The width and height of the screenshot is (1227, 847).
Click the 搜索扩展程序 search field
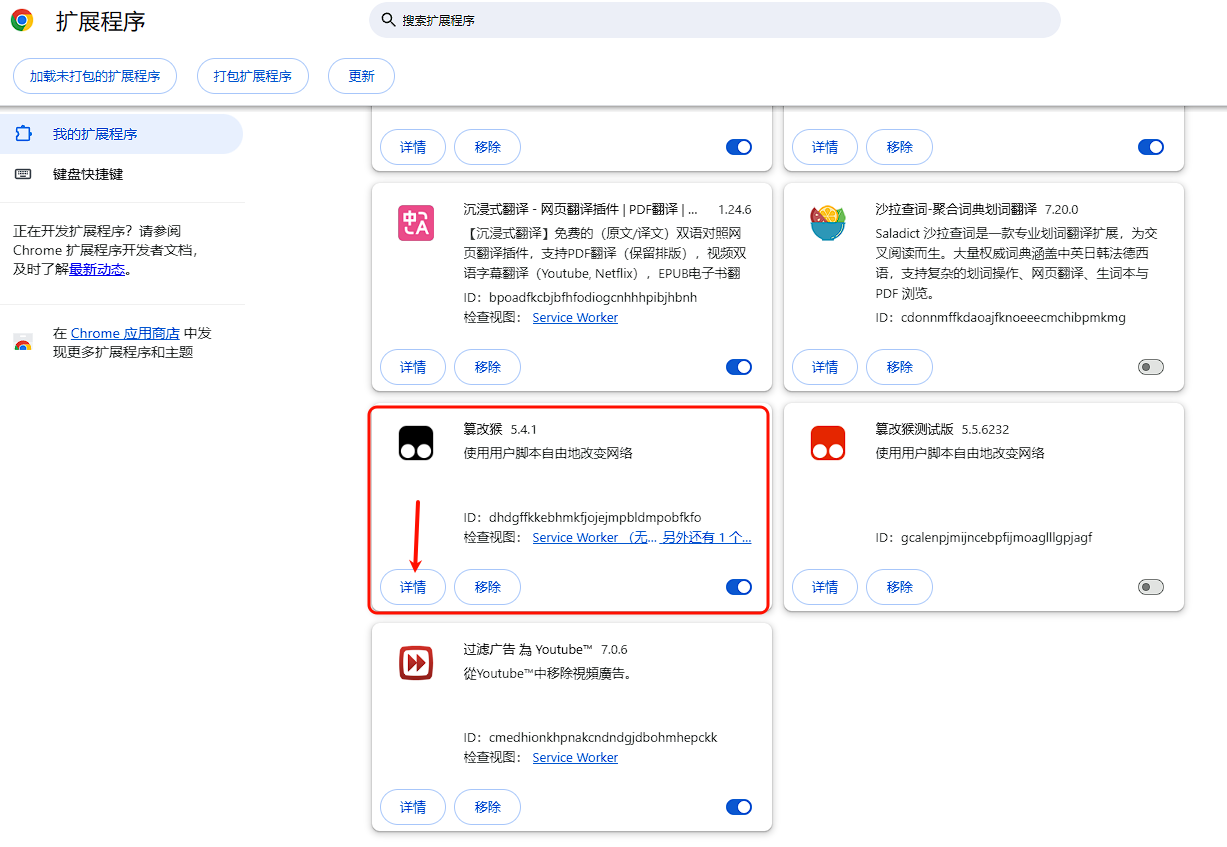click(x=714, y=20)
